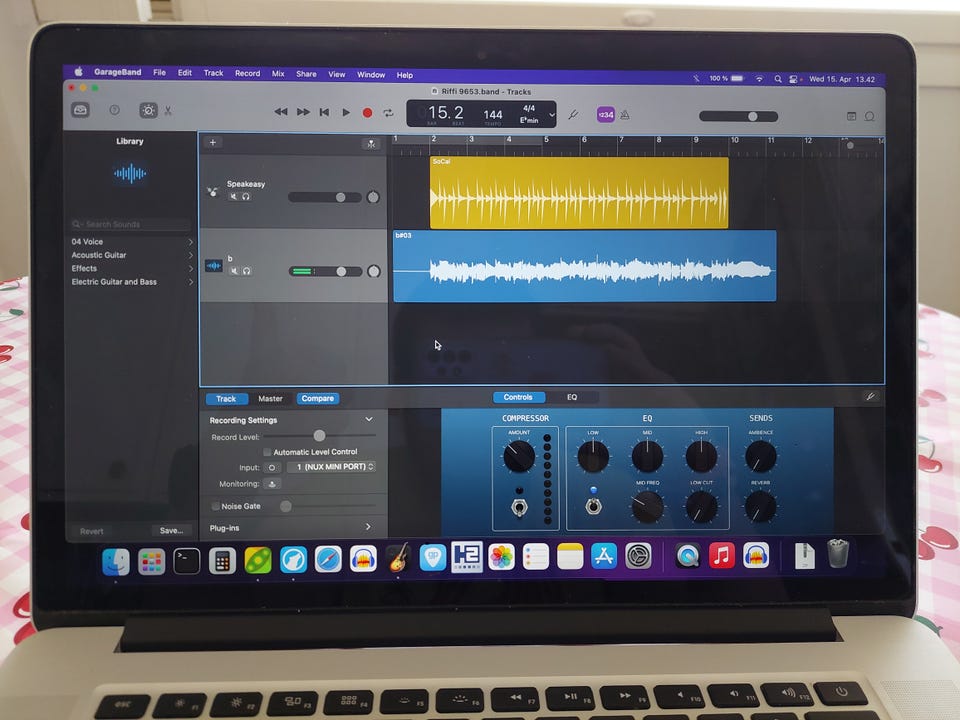The height and width of the screenshot is (720, 960).
Task: Open Music app in Dock
Action: [722, 556]
